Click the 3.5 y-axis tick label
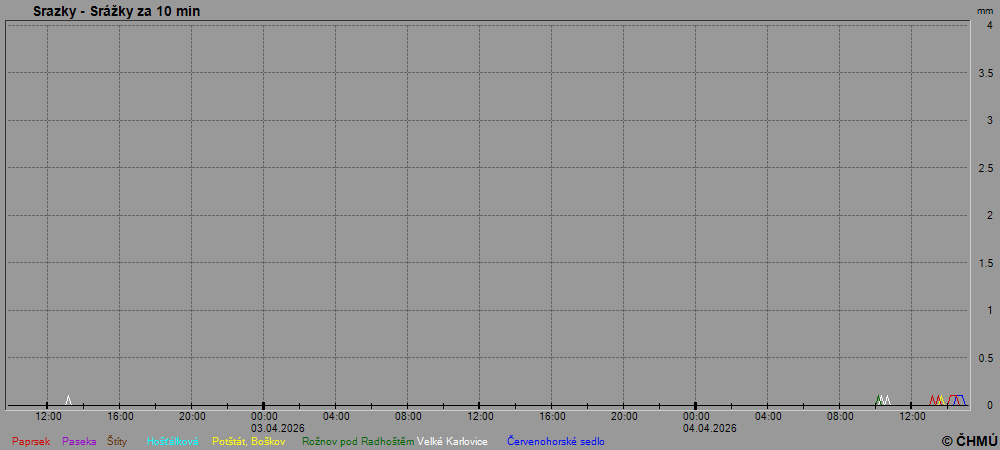Image resolution: width=1000 pixels, height=450 pixels. [x=985, y=73]
